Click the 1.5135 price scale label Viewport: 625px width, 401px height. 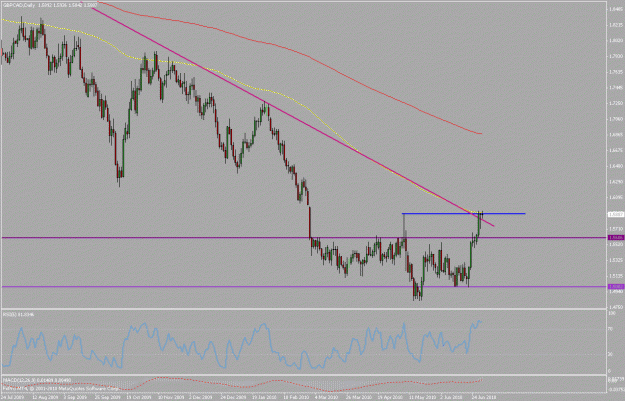[x=616, y=275]
